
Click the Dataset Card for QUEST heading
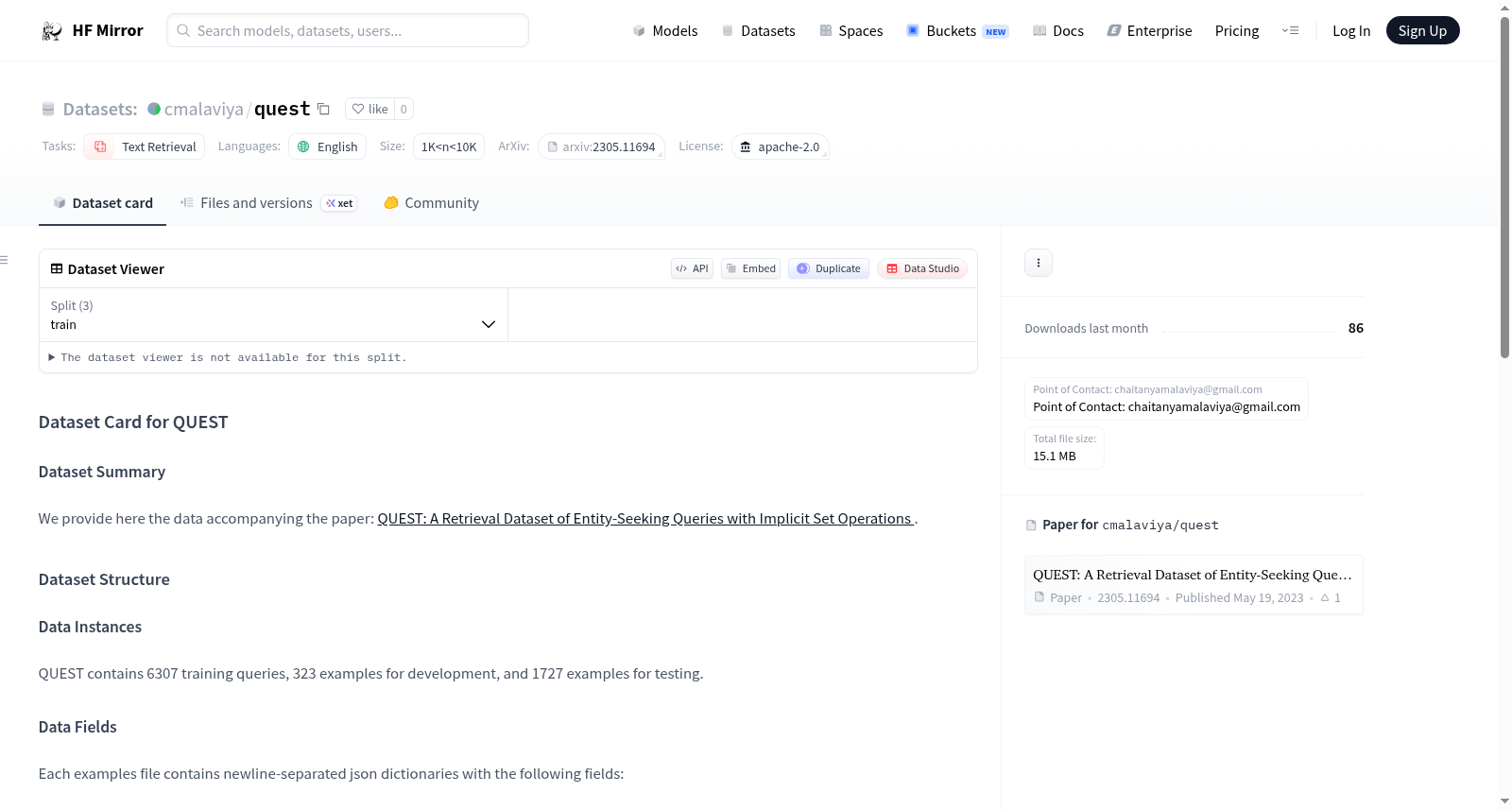click(x=133, y=422)
